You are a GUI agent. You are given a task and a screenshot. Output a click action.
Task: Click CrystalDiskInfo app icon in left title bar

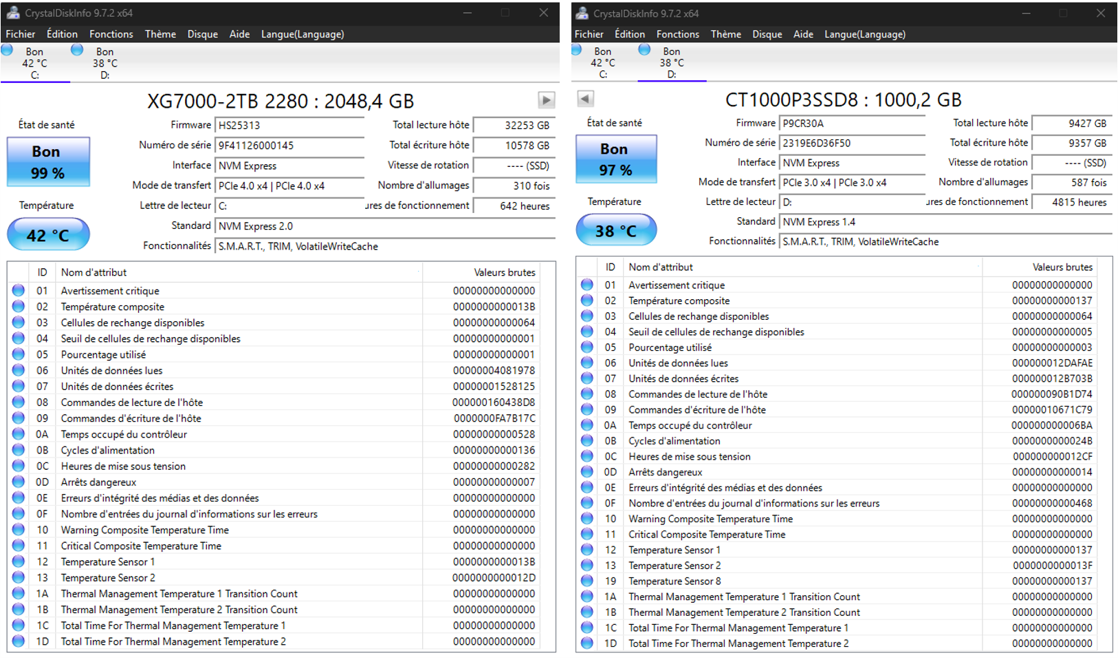12,13
